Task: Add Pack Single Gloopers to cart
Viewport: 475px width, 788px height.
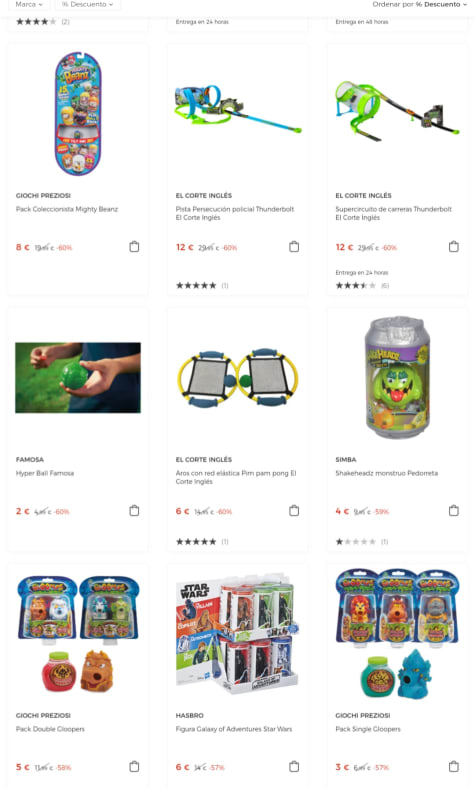Action: pyautogui.click(x=454, y=767)
